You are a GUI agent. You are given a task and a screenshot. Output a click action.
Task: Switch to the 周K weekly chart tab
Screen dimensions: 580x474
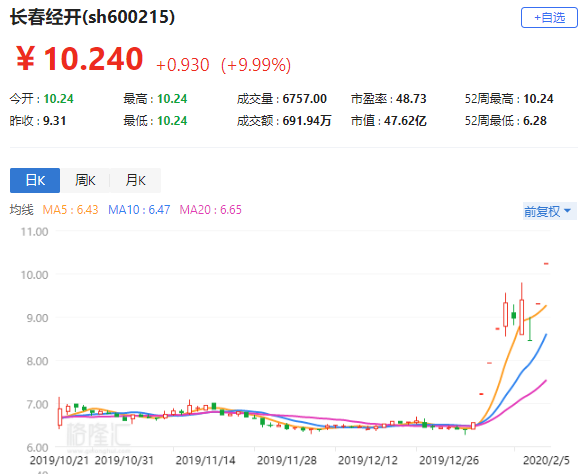coord(85,181)
